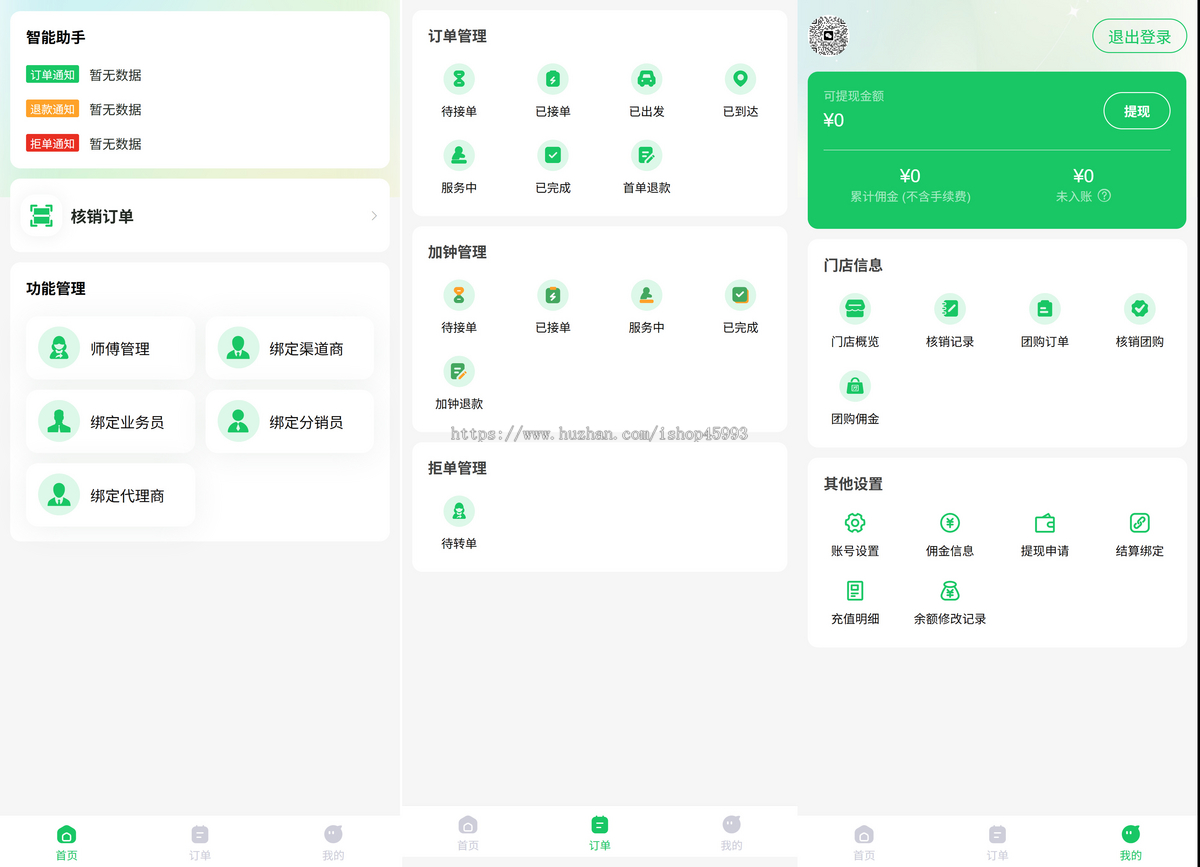The width and height of the screenshot is (1200, 867).
Task: Select 加钟退款 under 加钟管理
Action: pyautogui.click(x=459, y=371)
